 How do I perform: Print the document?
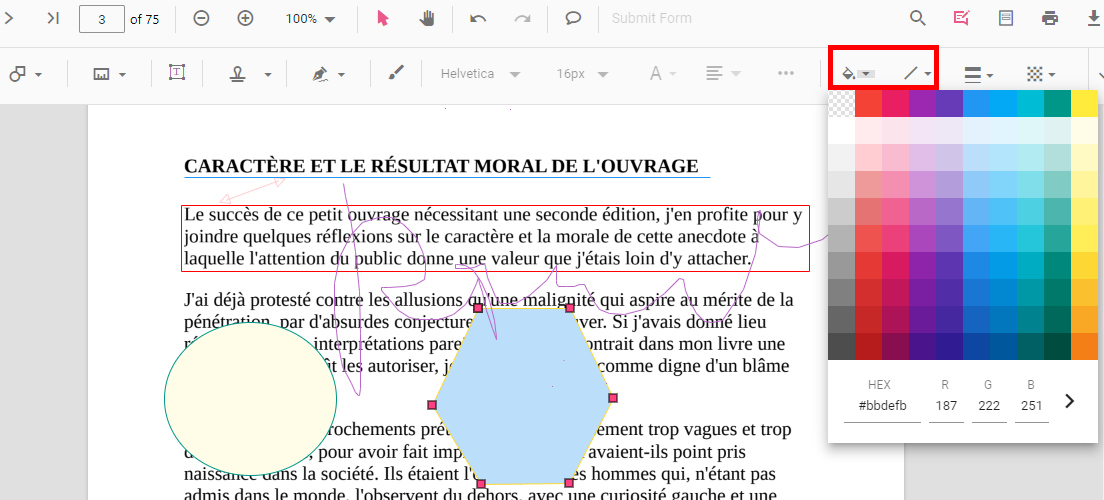[1050, 18]
